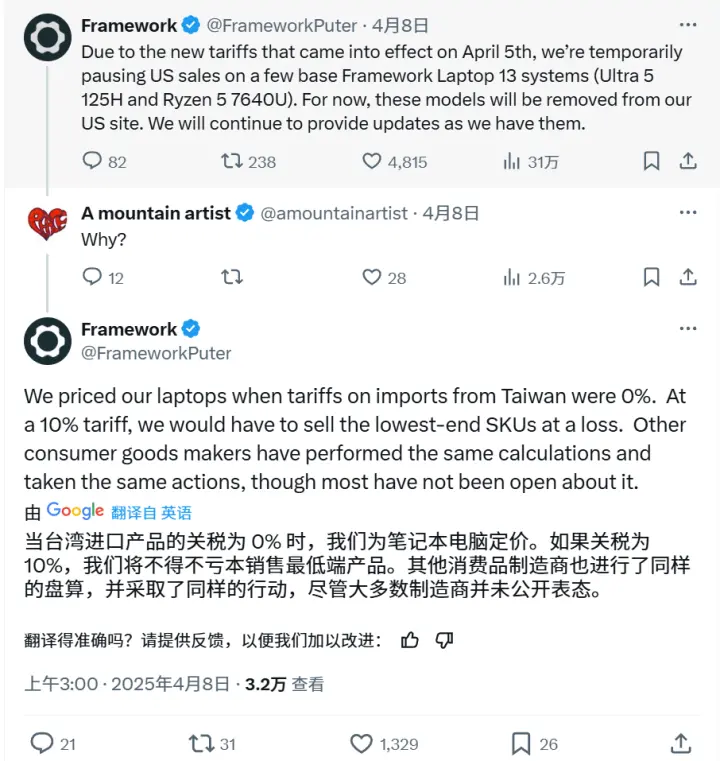720x761 pixels.
Task: Open more options on Framework's main reply
Action: click(687, 329)
